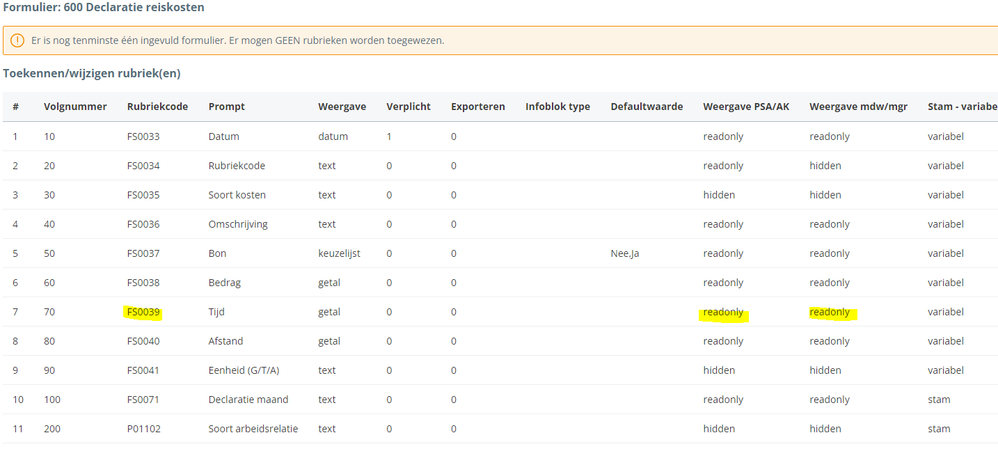Click the datum weergave value

coord(333,136)
